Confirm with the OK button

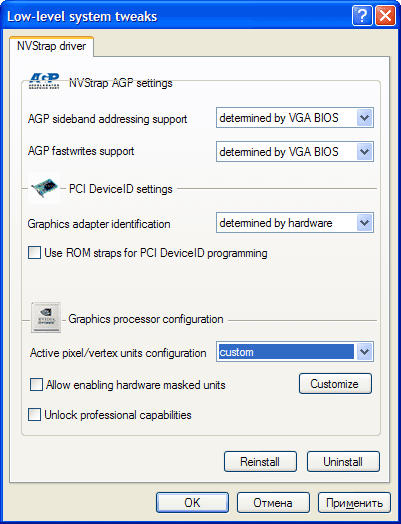(192, 502)
